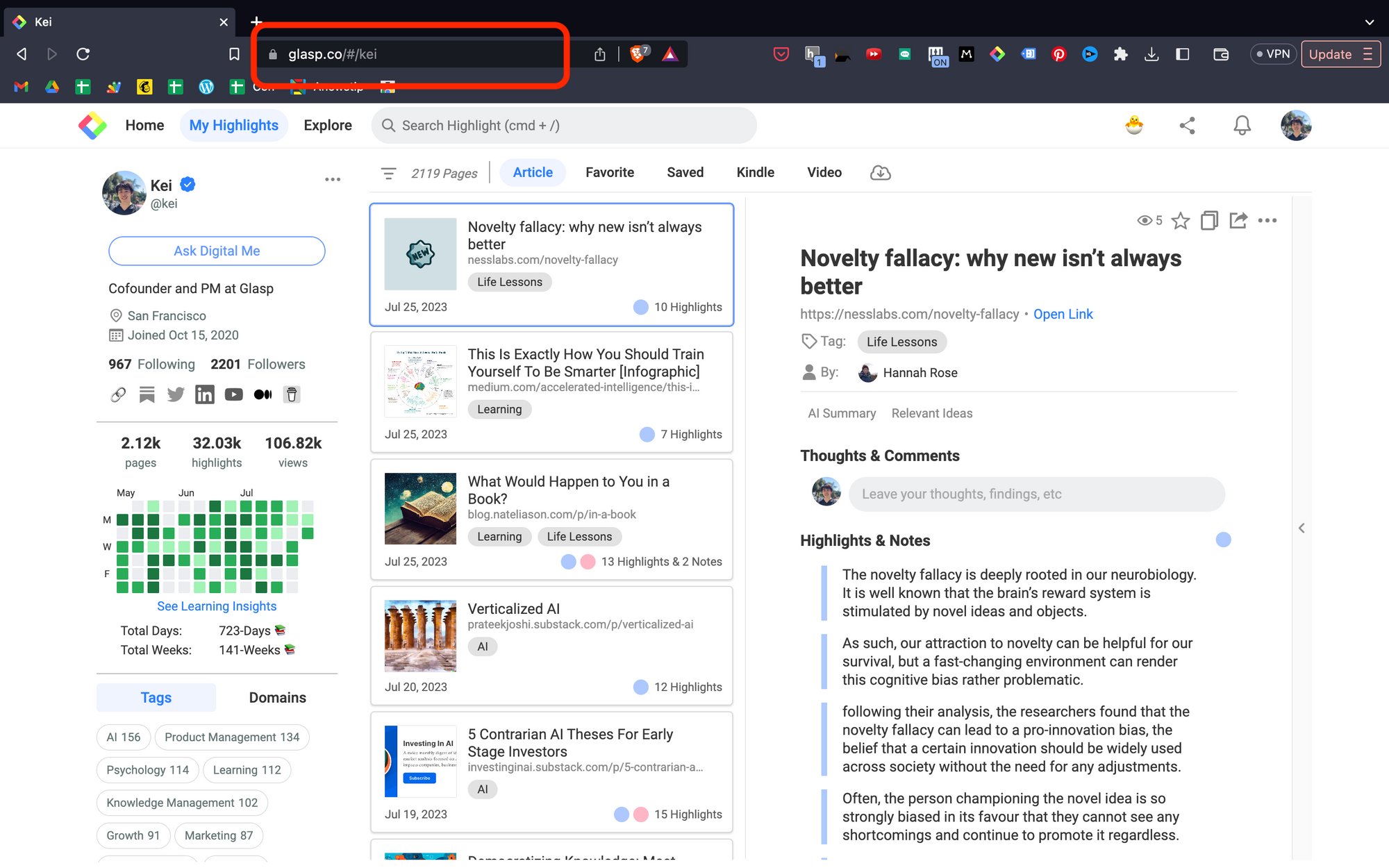The width and height of the screenshot is (1389, 868).
Task: Select My Highlights in navbar
Action: tap(234, 126)
